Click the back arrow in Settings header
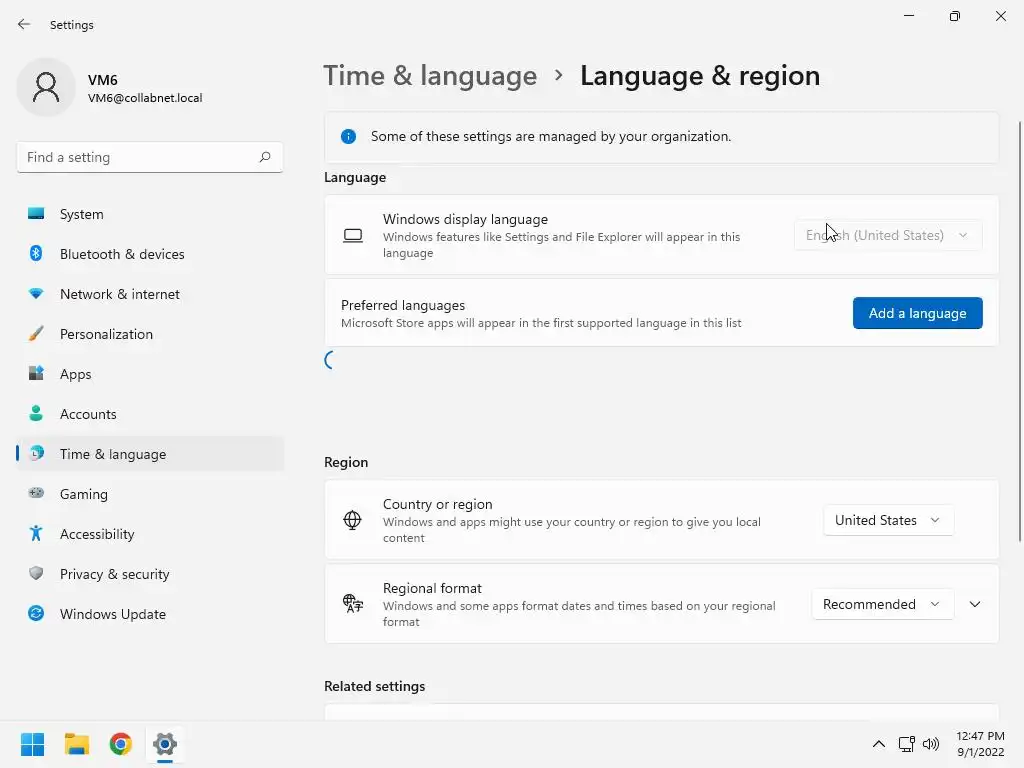The width and height of the screenshot is (1024, 768). click(x=24, y=24)
